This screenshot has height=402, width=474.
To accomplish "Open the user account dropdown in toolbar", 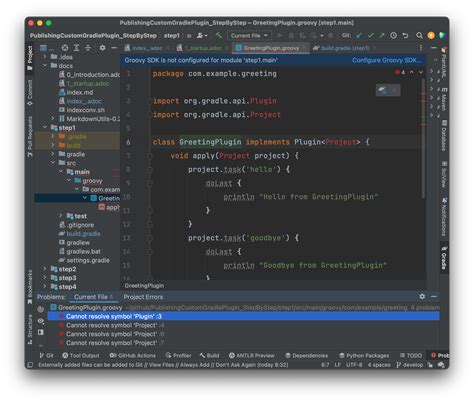I will [x=202, y=35].
